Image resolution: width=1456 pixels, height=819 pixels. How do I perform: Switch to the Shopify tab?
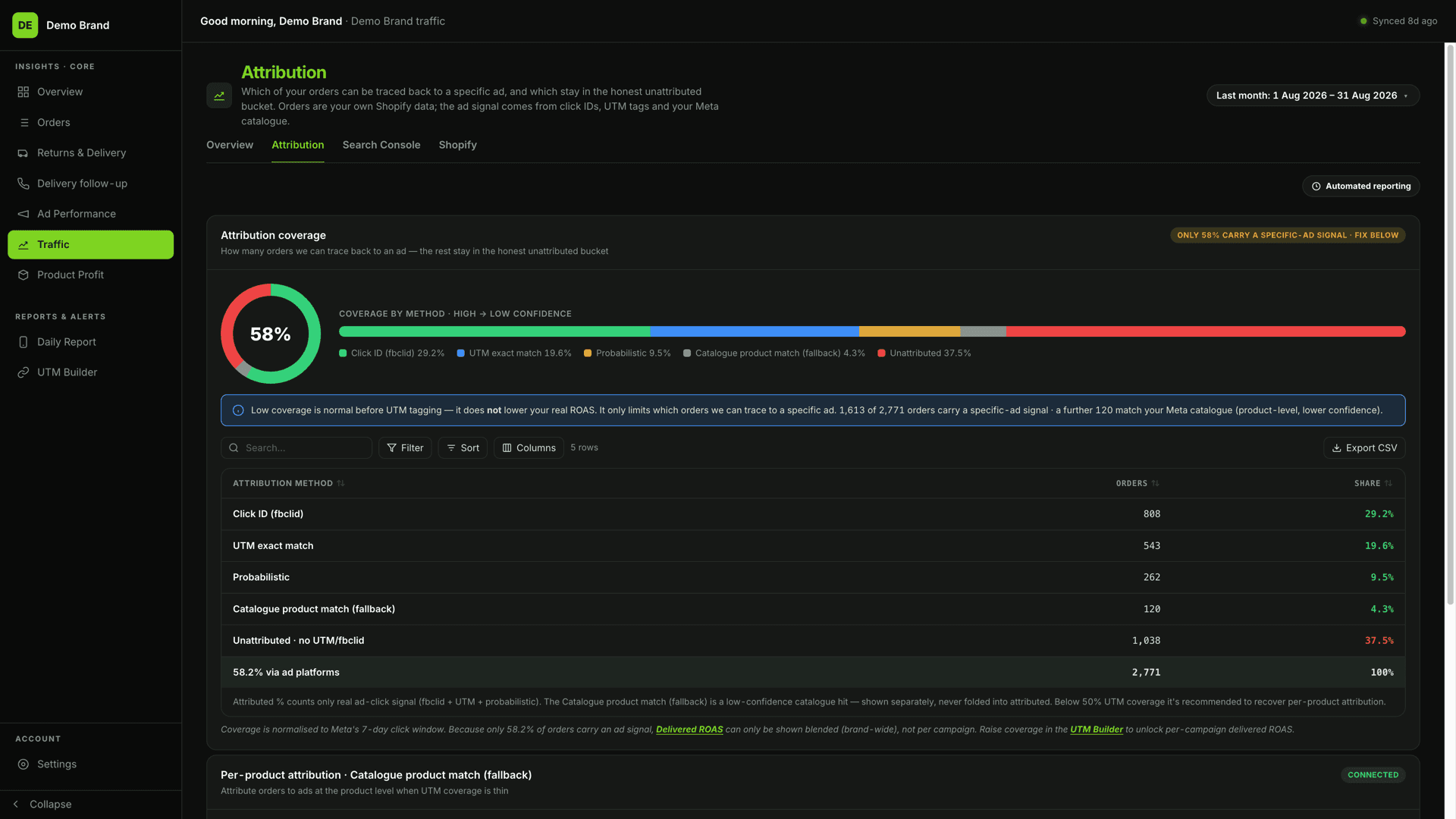(458, 145)
